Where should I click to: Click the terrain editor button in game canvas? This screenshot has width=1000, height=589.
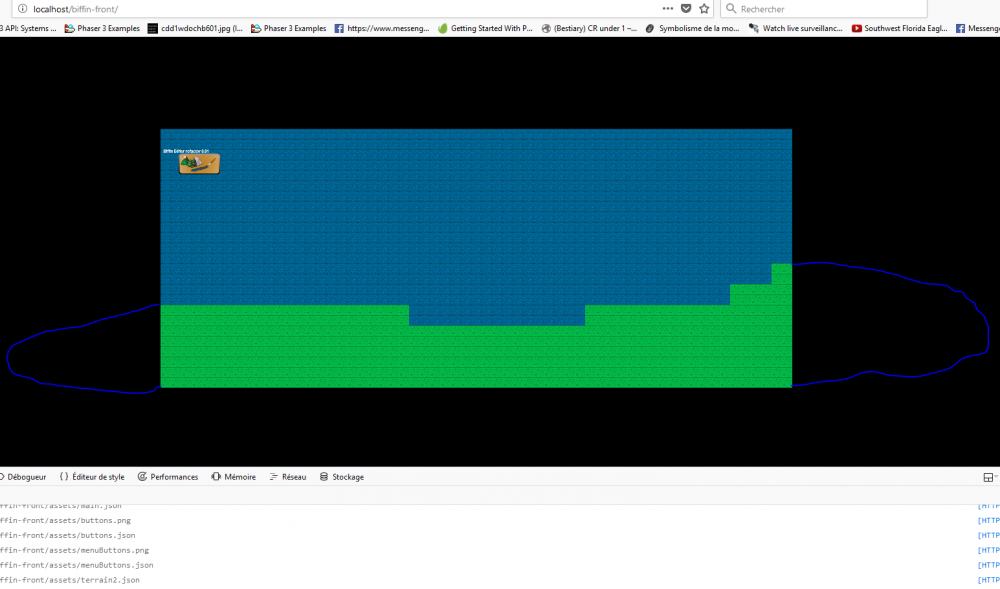[199, 164]
